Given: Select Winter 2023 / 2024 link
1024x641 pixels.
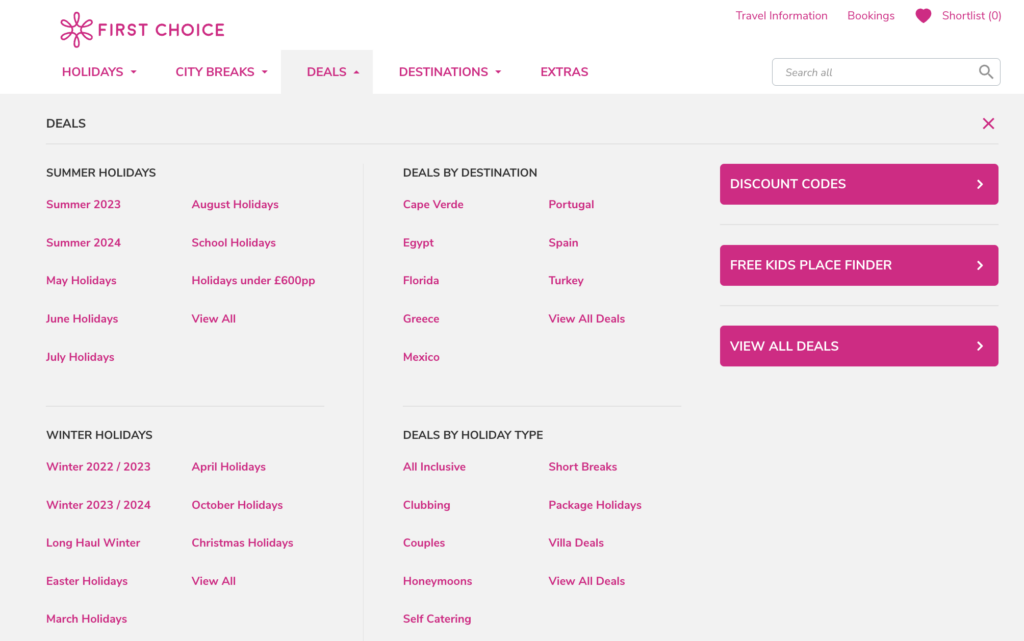Looking at the screenshot, I should (98, 505).
